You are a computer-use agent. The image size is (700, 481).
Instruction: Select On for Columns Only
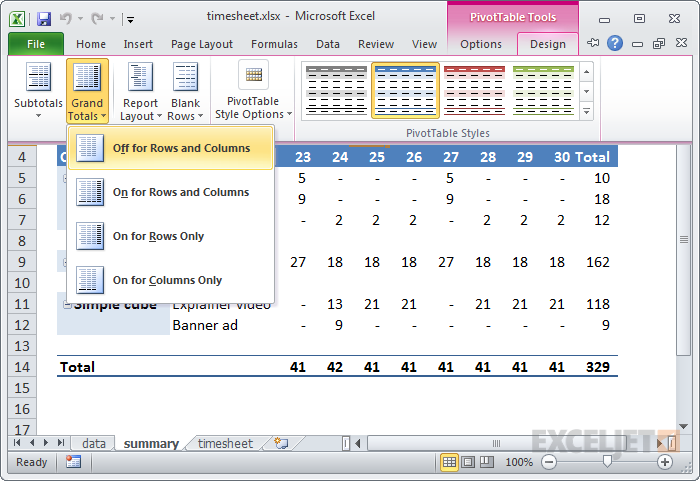tap(171, 280)
